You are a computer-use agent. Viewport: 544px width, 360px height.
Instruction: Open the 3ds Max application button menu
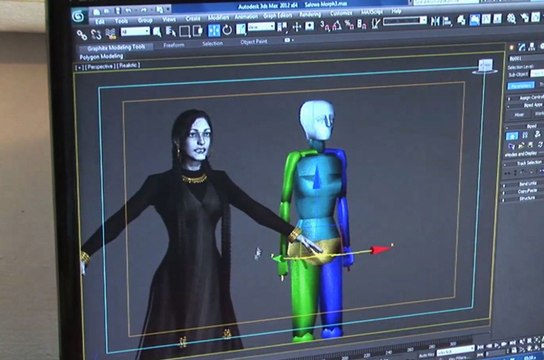pos(79,16)
